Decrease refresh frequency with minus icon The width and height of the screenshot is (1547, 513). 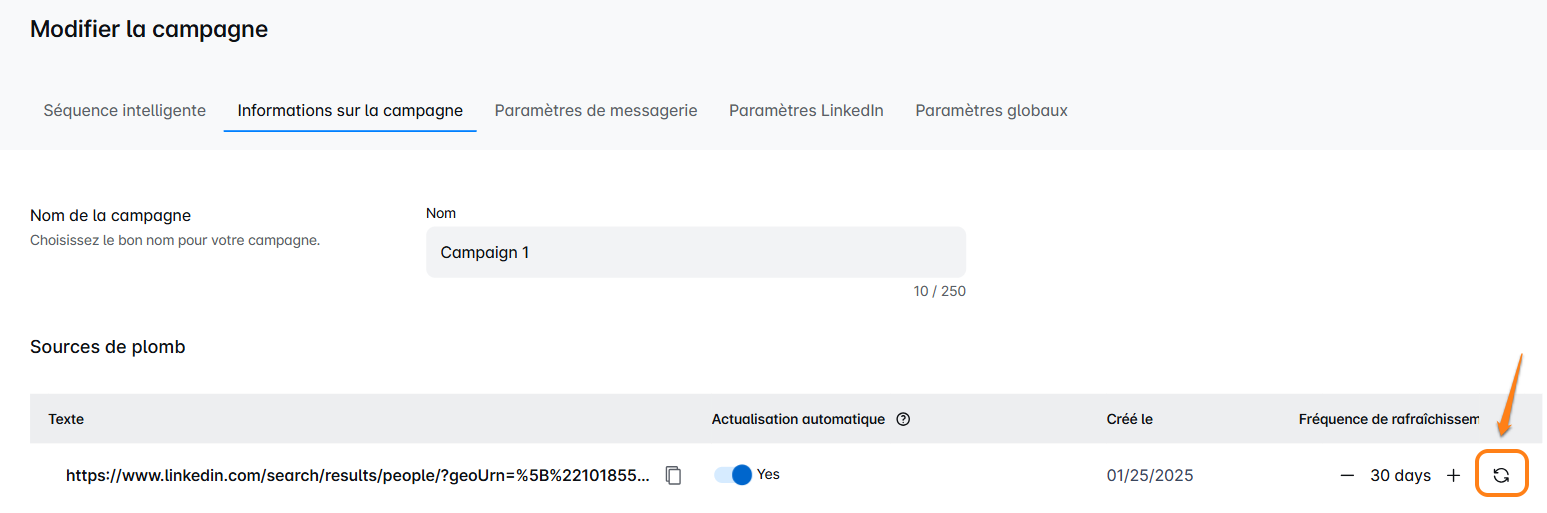point(1347,476)
